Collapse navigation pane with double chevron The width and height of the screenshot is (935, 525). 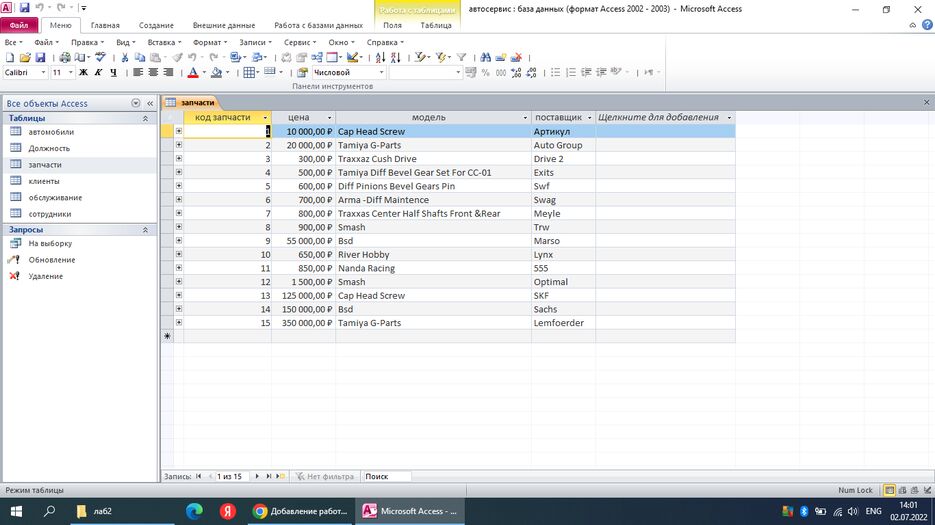tap(150, 103)
